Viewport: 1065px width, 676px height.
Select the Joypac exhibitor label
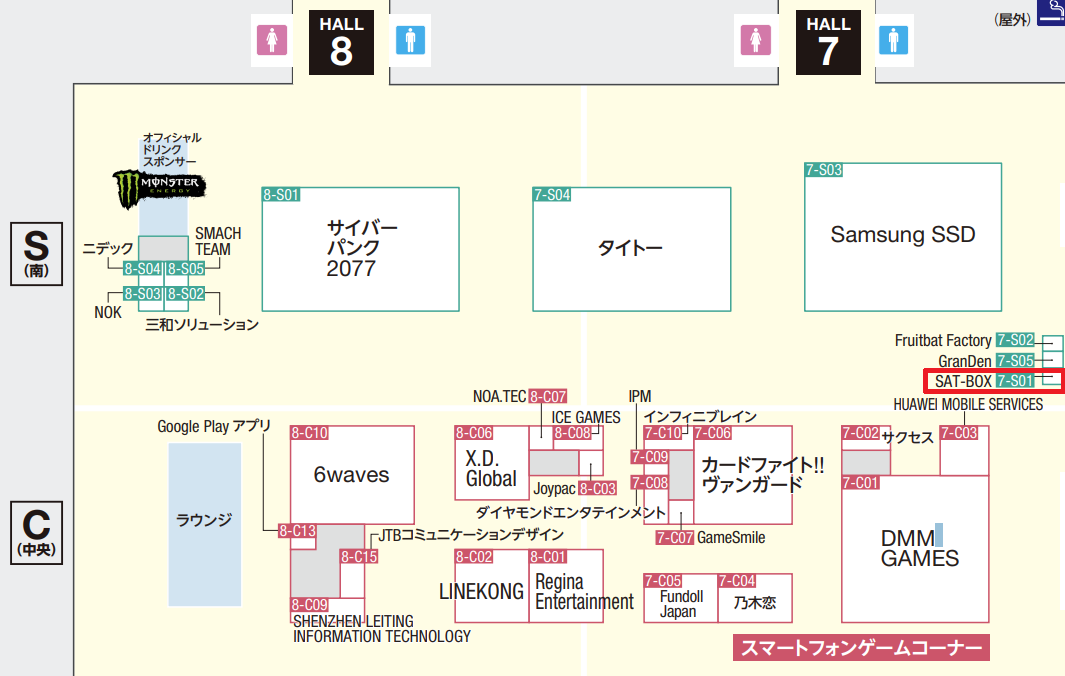554,489
